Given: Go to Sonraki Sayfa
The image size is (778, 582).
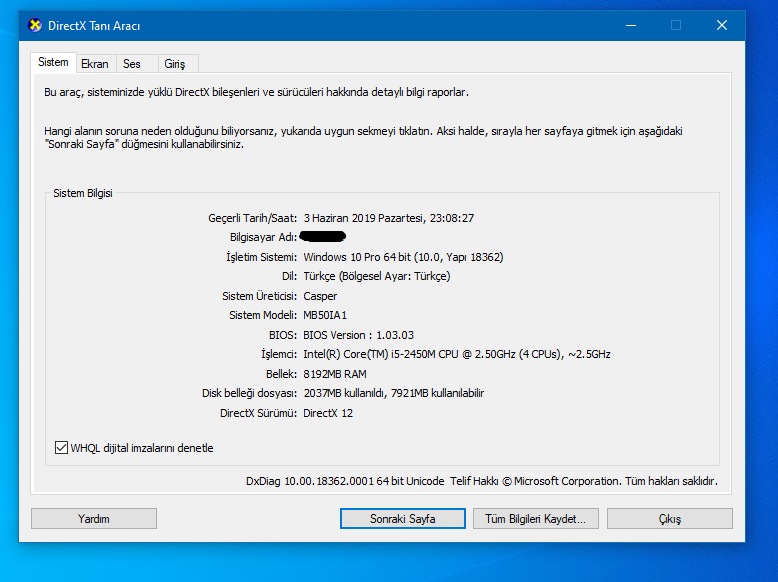Looking at the screenshot, I should 402,518.
